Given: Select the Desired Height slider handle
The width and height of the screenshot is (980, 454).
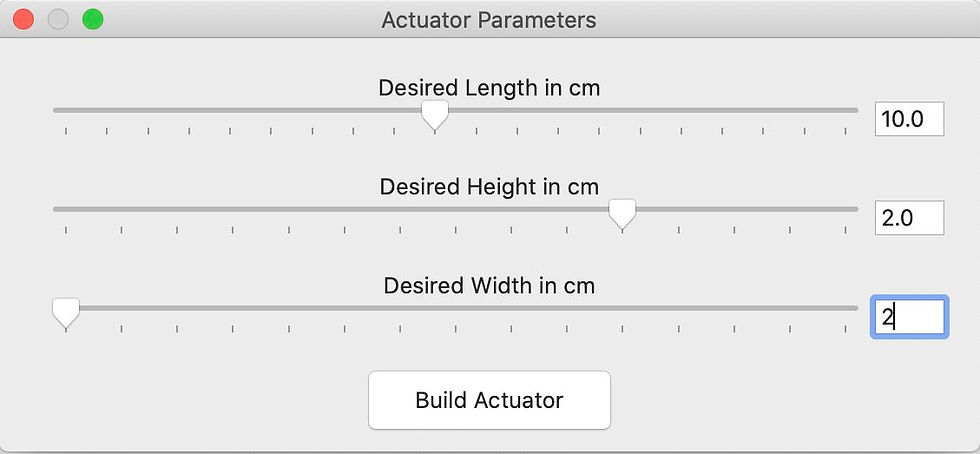Looking at the screenshot, I should tap(622, 212).
